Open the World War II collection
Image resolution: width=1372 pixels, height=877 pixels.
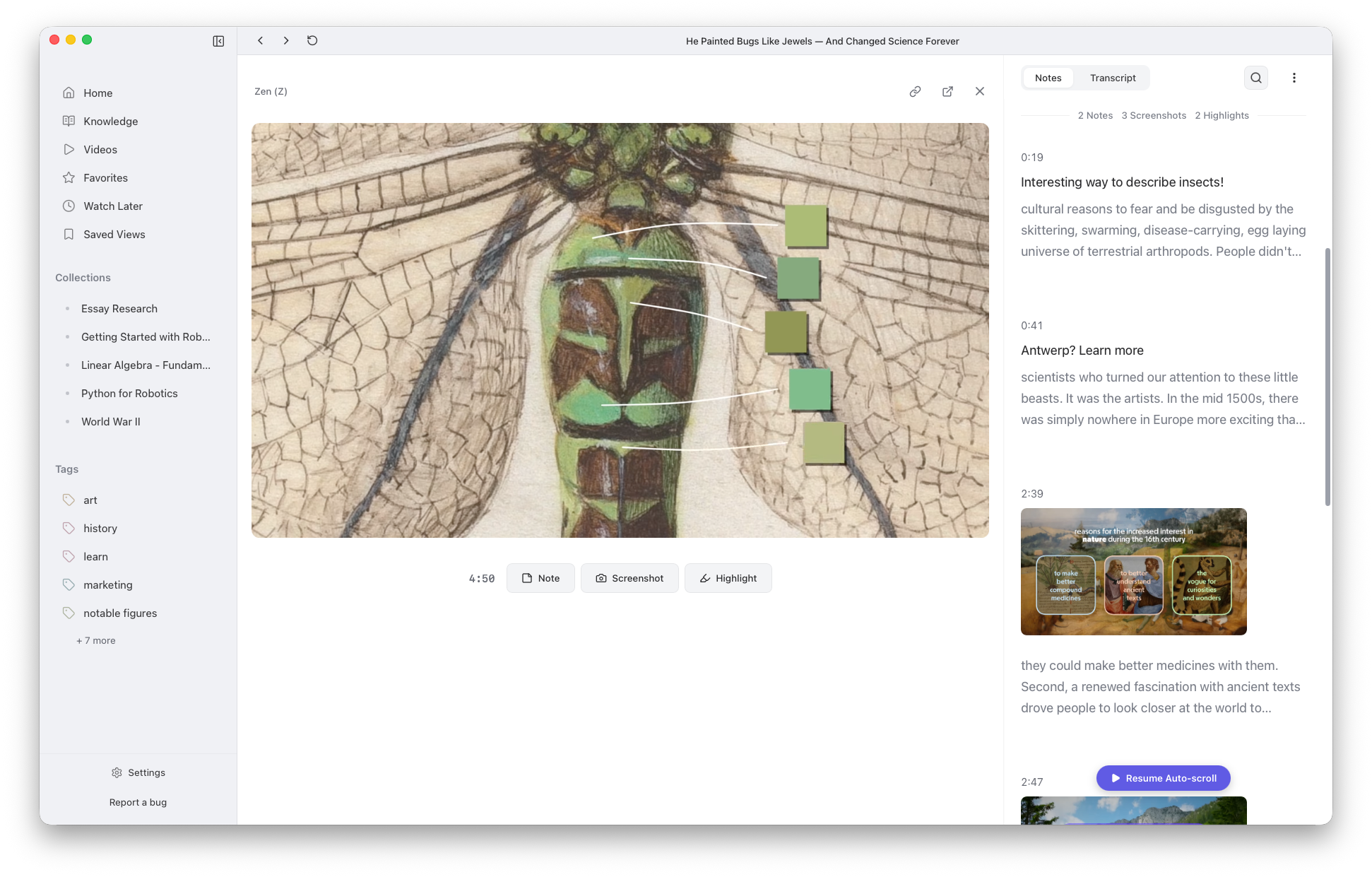(x=111, y=422)
